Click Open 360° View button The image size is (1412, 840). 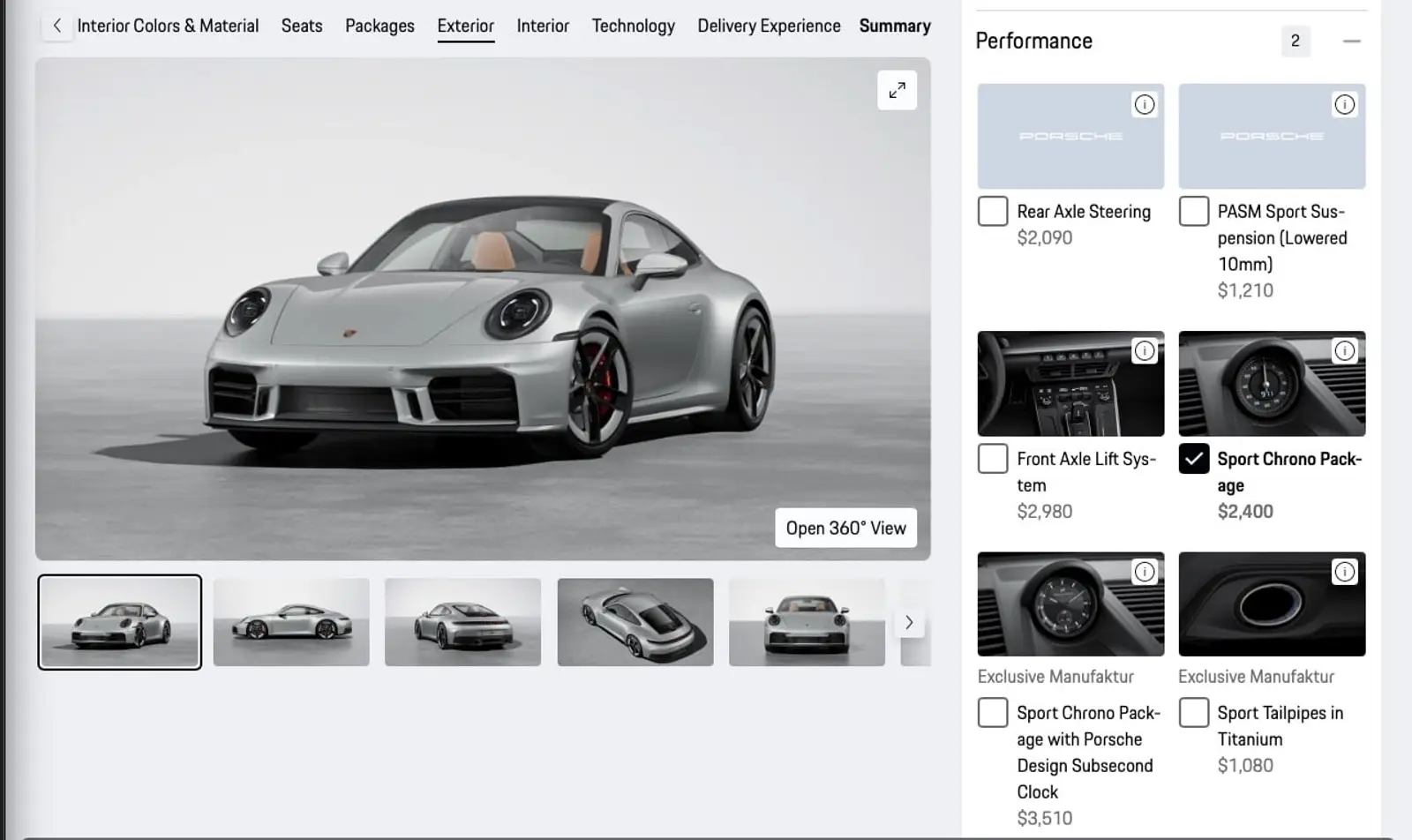[x=845, y=528]
